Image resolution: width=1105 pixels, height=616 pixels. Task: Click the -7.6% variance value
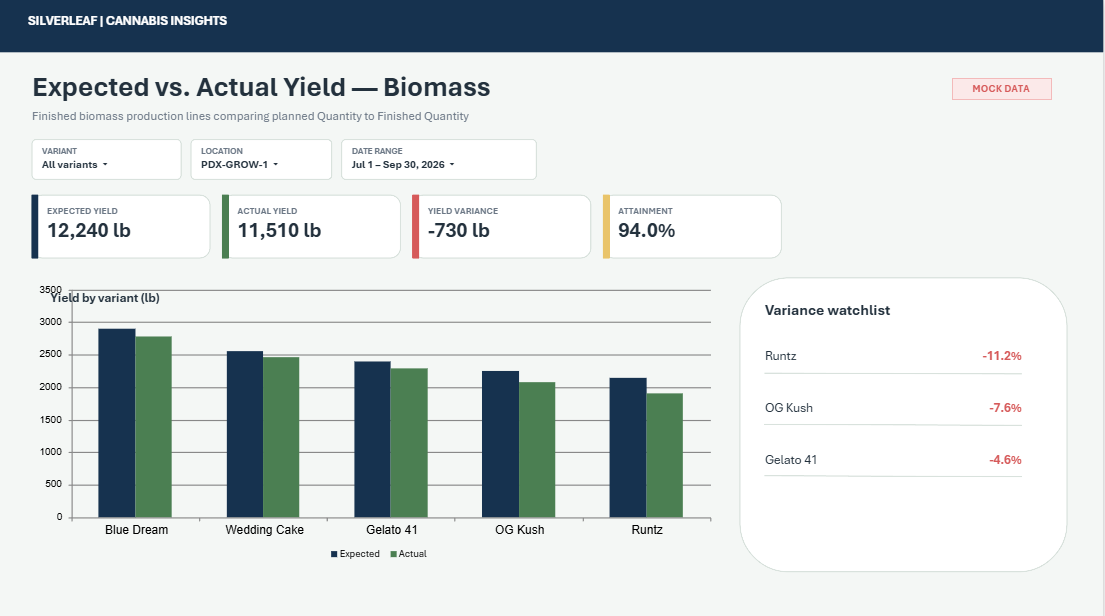(1005, 408)
